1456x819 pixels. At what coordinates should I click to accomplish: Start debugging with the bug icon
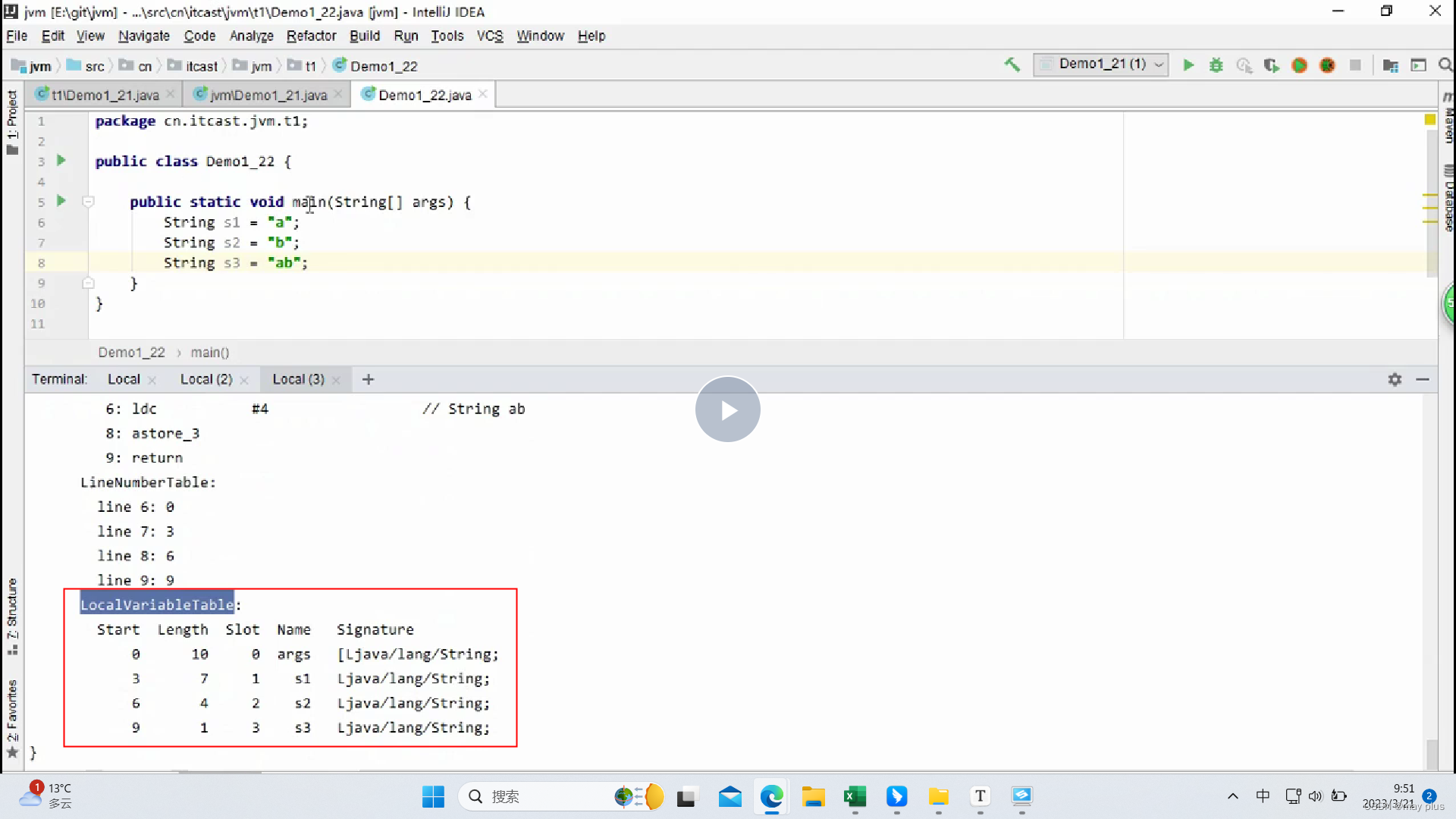pos(1216,65)
